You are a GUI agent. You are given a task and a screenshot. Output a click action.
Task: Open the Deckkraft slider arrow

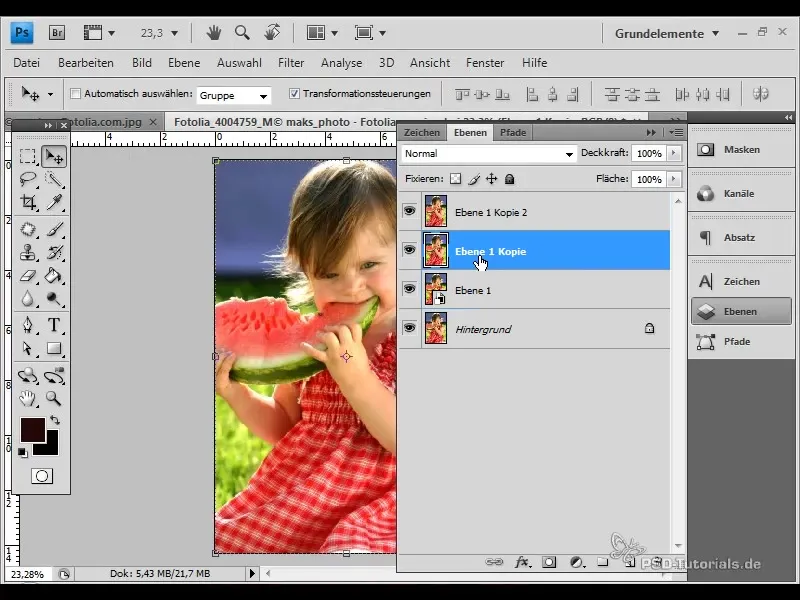(x=674, y=153)
